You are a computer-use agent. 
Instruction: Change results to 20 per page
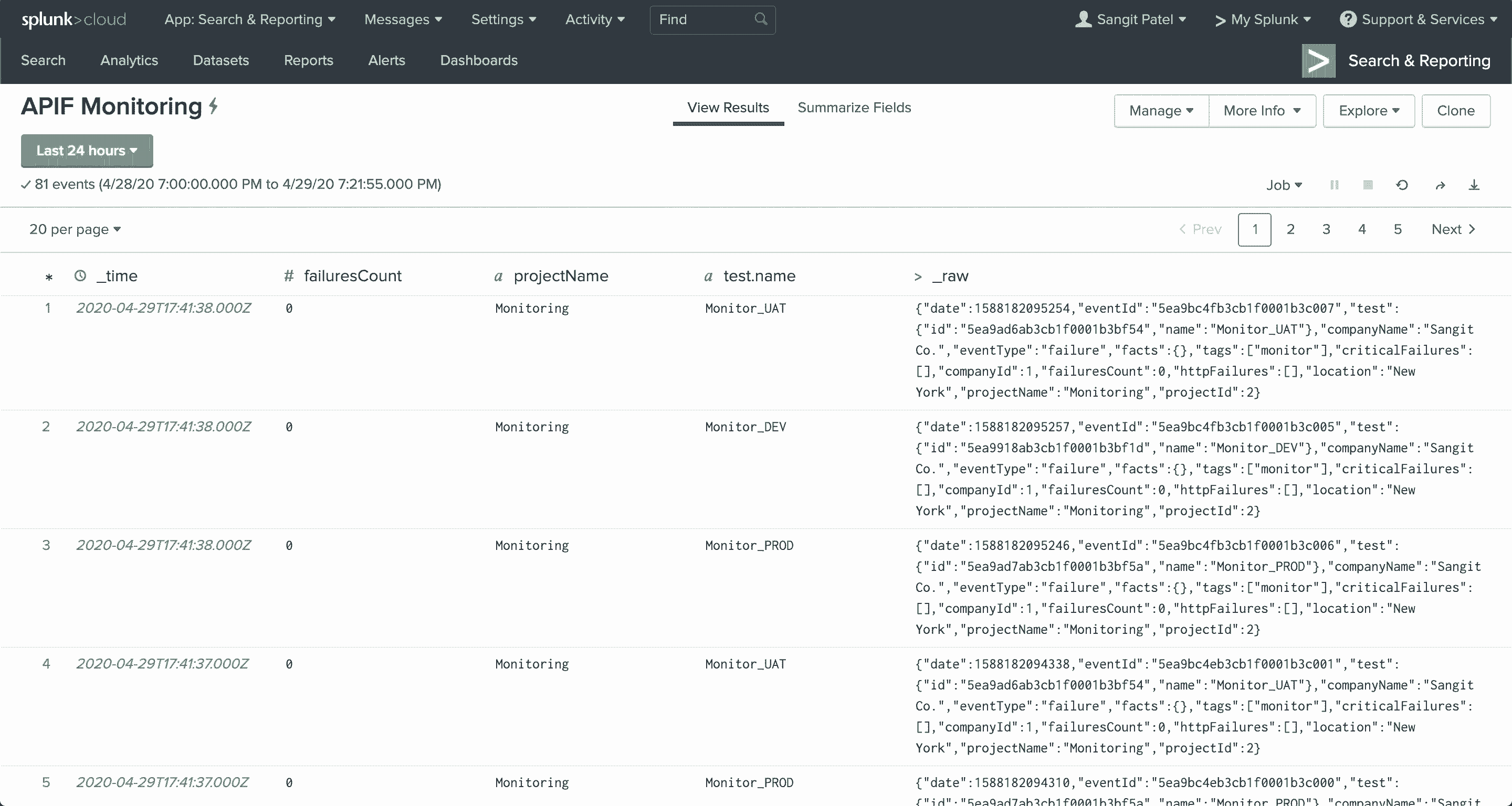[x=75, y=229]
